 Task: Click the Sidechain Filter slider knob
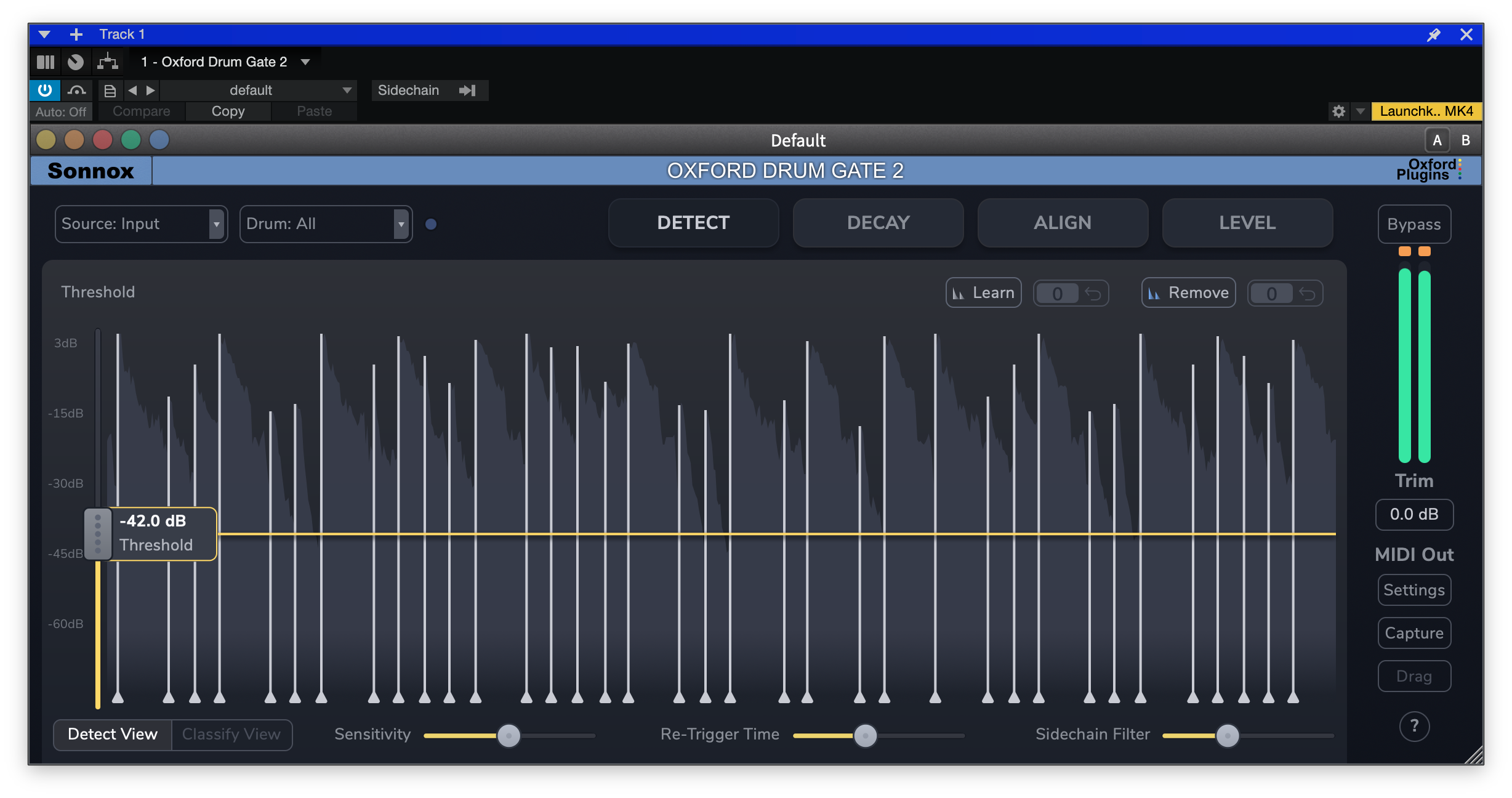point(1228,735)
